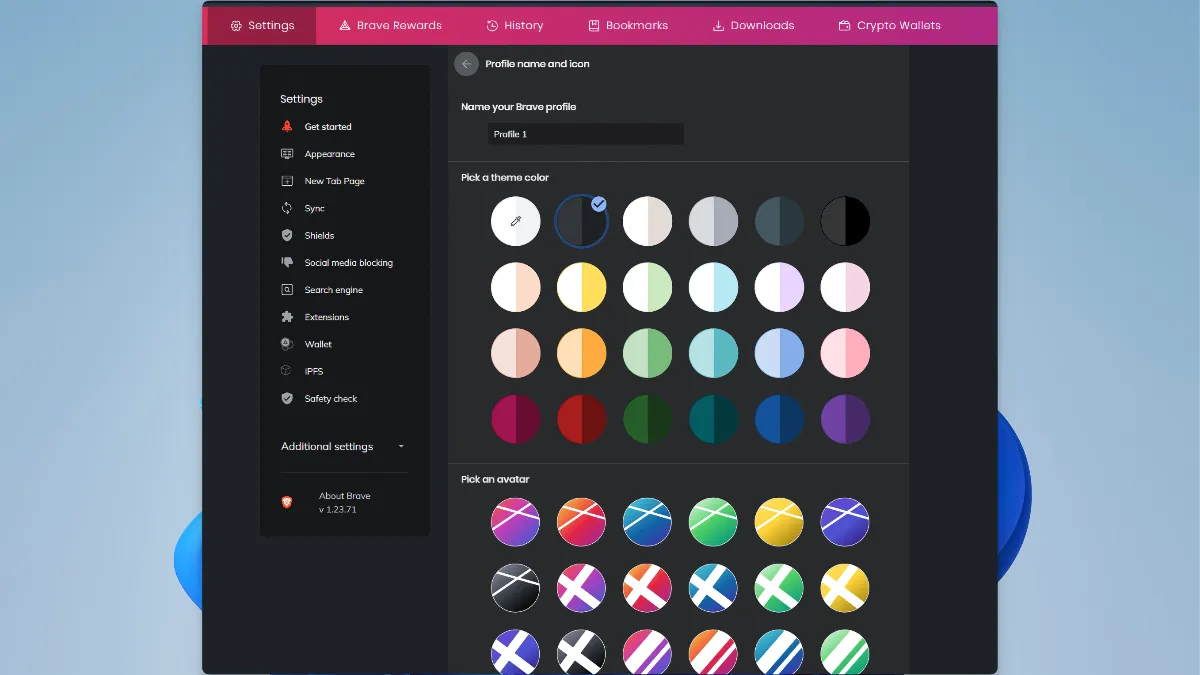Choose the yellow avatar with white X
Viewport: 1200px width, 675px height.
point(846,588)
